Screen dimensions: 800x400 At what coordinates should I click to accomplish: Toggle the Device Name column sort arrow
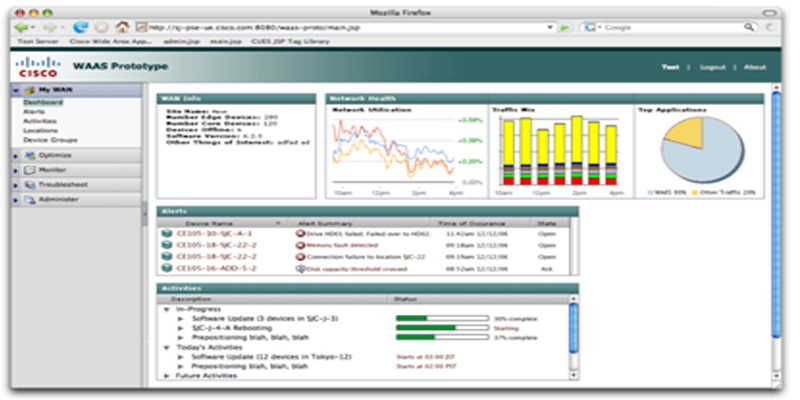click(278, 223)
